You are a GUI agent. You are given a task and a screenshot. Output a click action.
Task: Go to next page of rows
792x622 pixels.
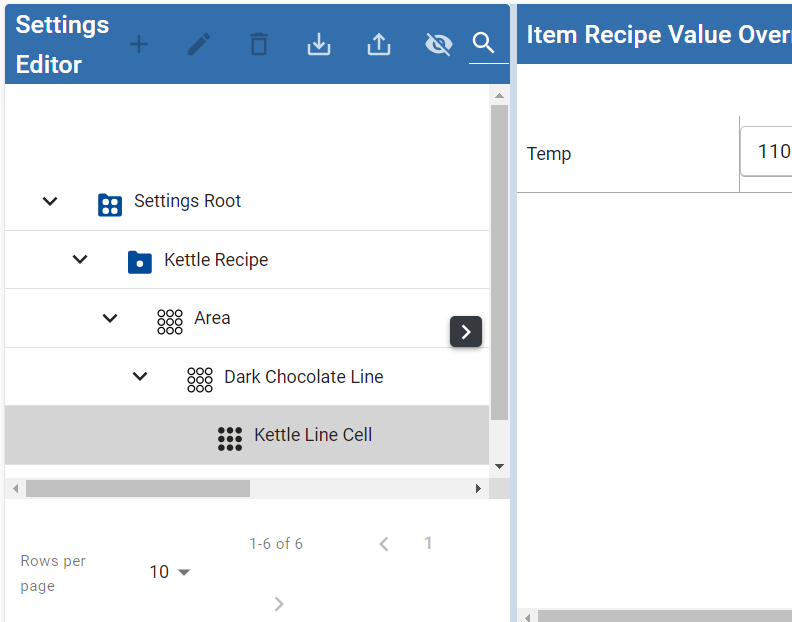pyautogui.click(x=279, y=603)
